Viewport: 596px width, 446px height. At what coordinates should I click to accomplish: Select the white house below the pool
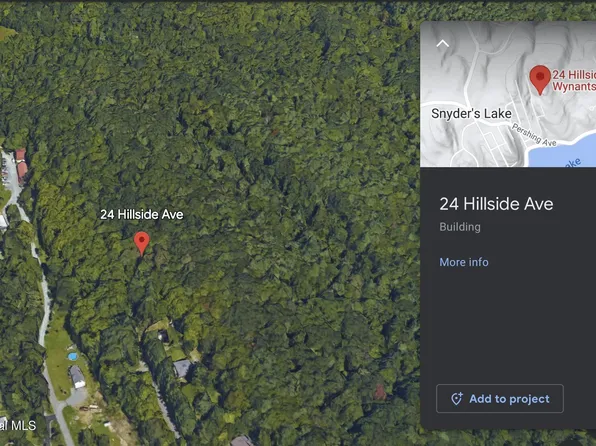(77, 377)
